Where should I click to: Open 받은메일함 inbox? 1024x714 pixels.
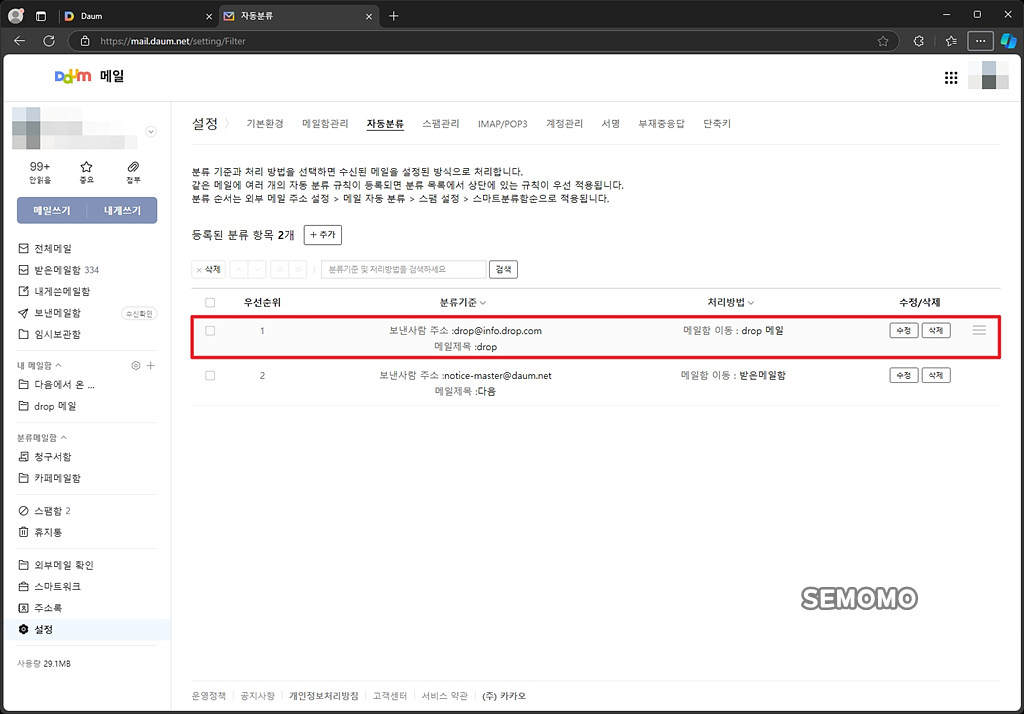(x=59, y=270)
